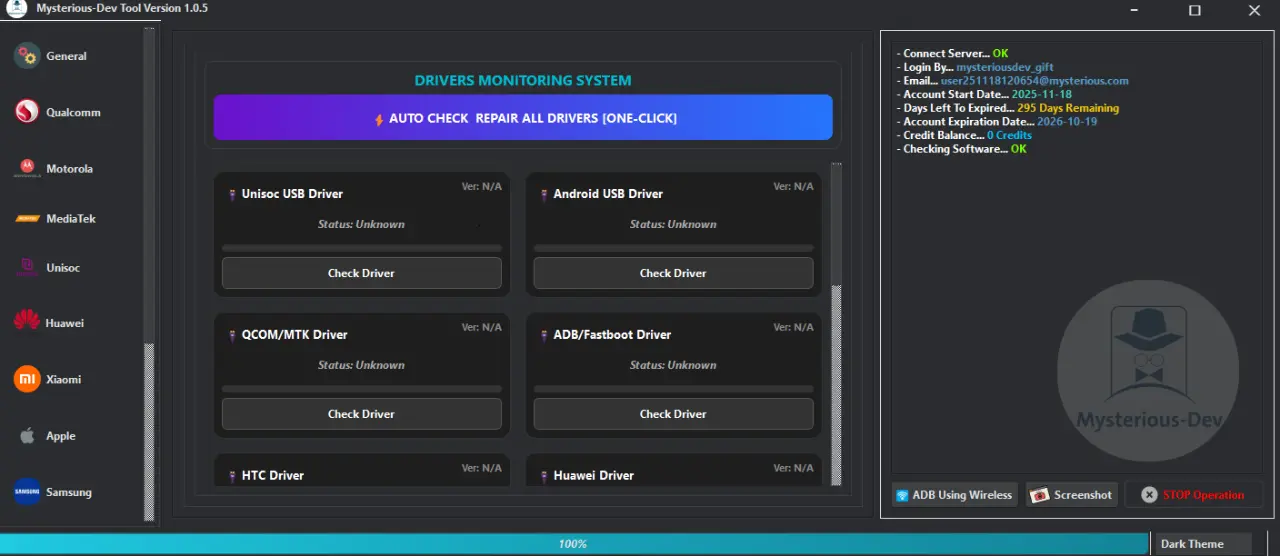Select the Qualcomm Snapdragon icon

27,112
